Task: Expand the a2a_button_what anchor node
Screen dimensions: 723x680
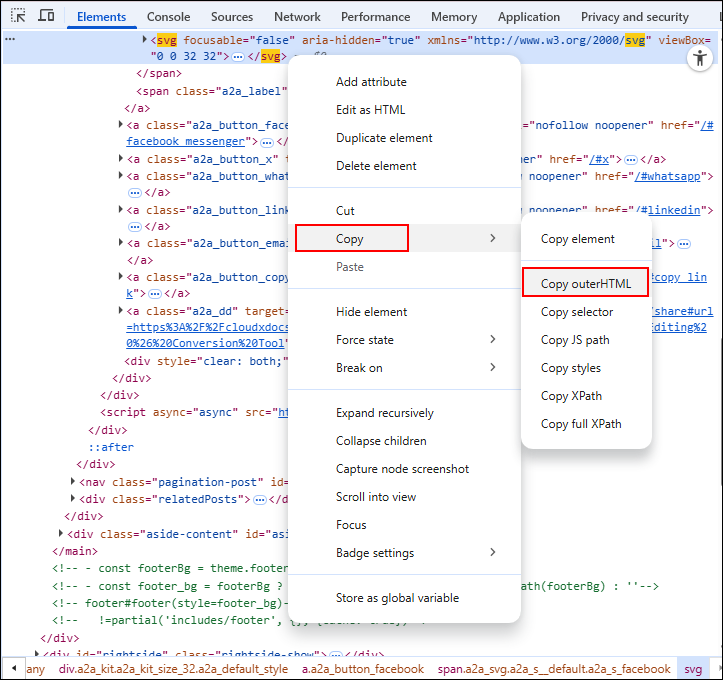Action: click(x=120, y=175)
